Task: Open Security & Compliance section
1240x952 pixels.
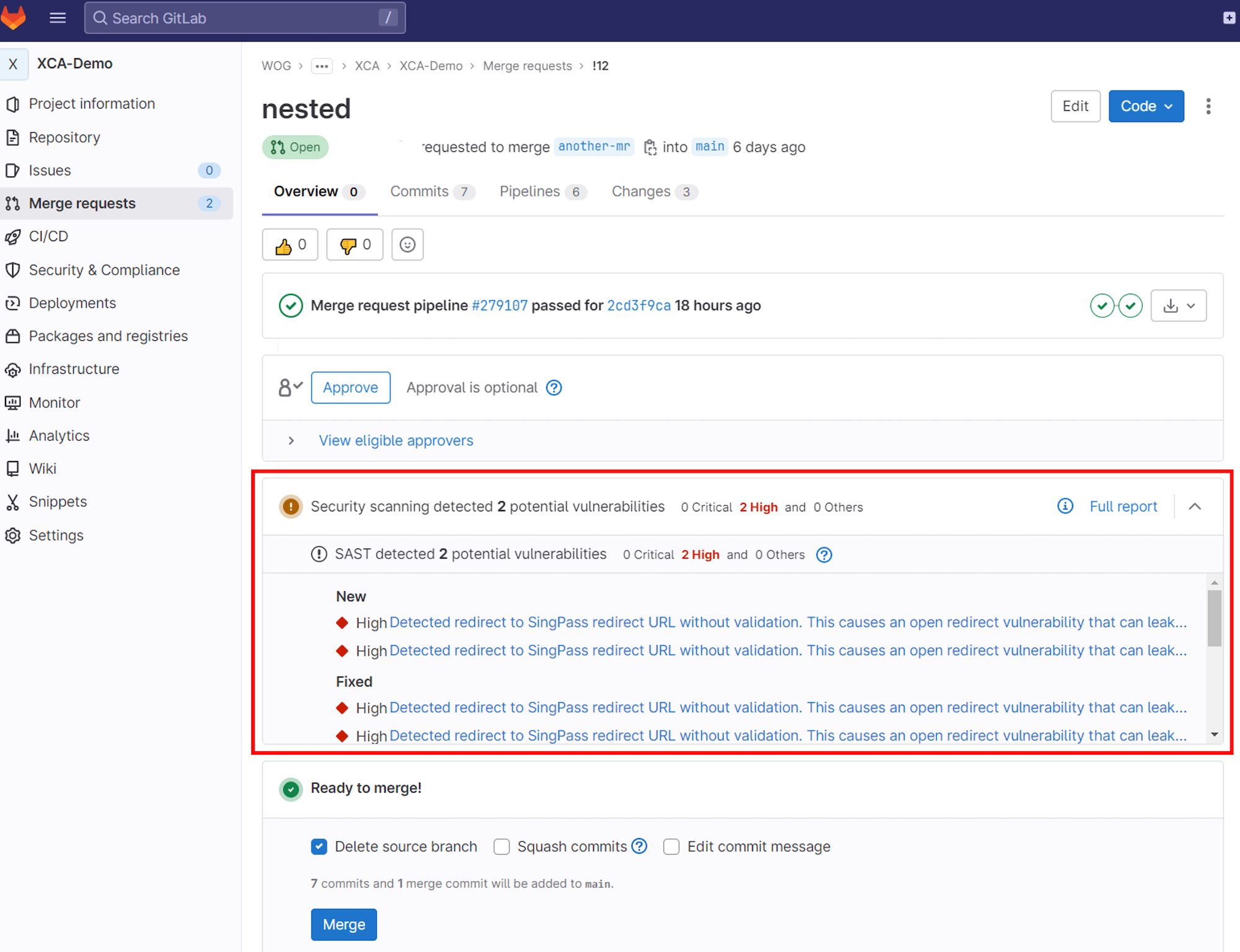Action: coord(104,270)
